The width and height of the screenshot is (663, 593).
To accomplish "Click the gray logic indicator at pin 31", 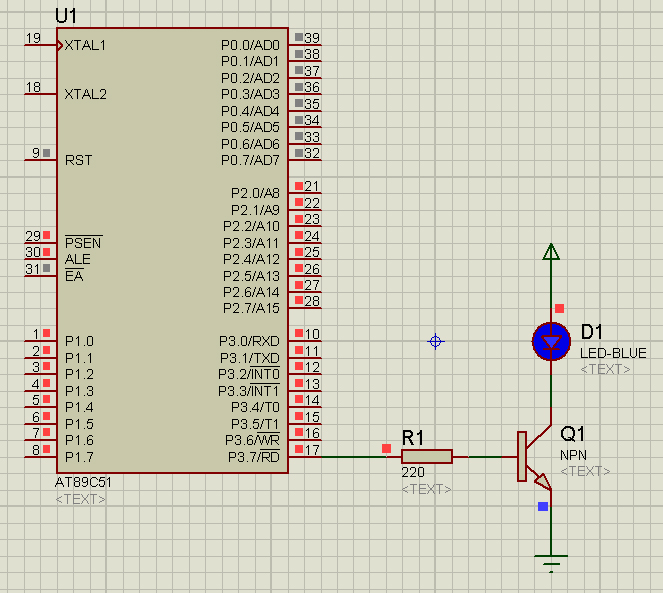I will 47,268.
